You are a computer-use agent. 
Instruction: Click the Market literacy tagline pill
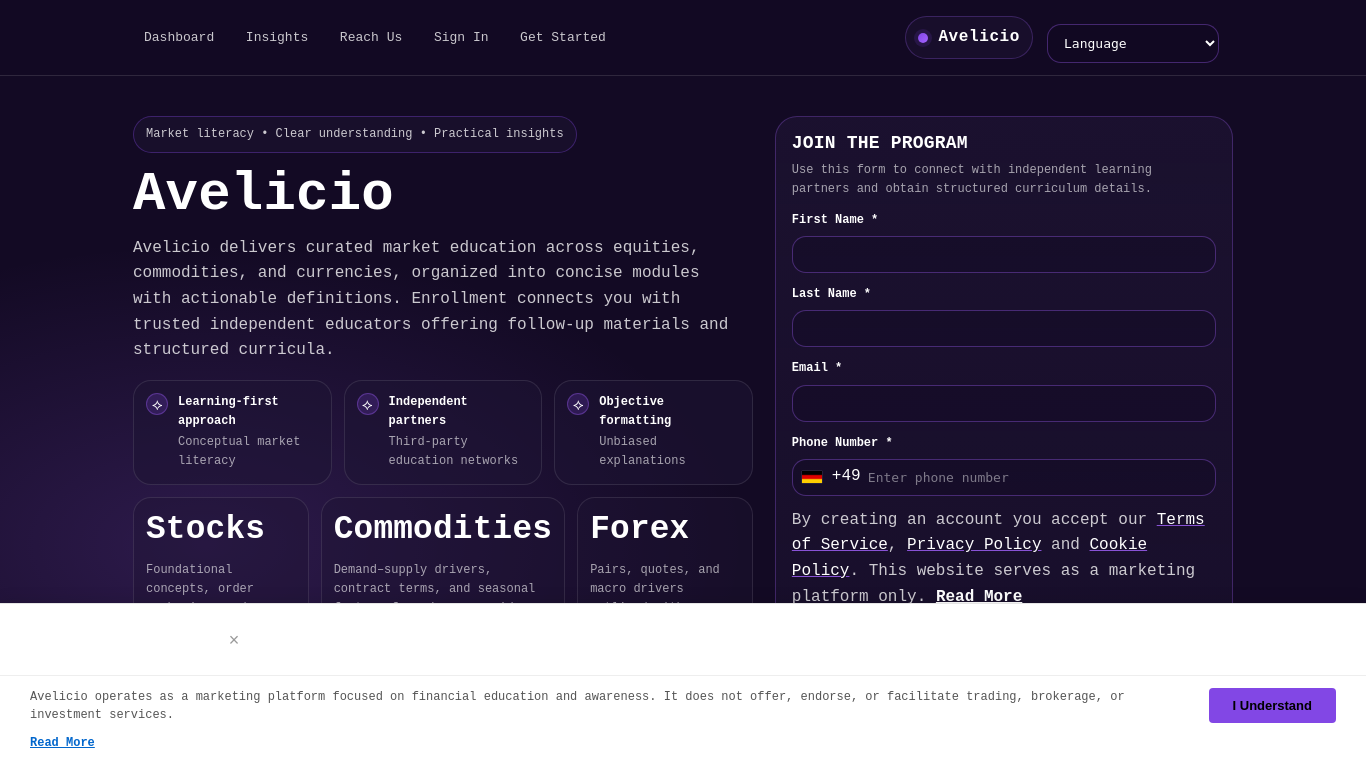tap(355, 134)
